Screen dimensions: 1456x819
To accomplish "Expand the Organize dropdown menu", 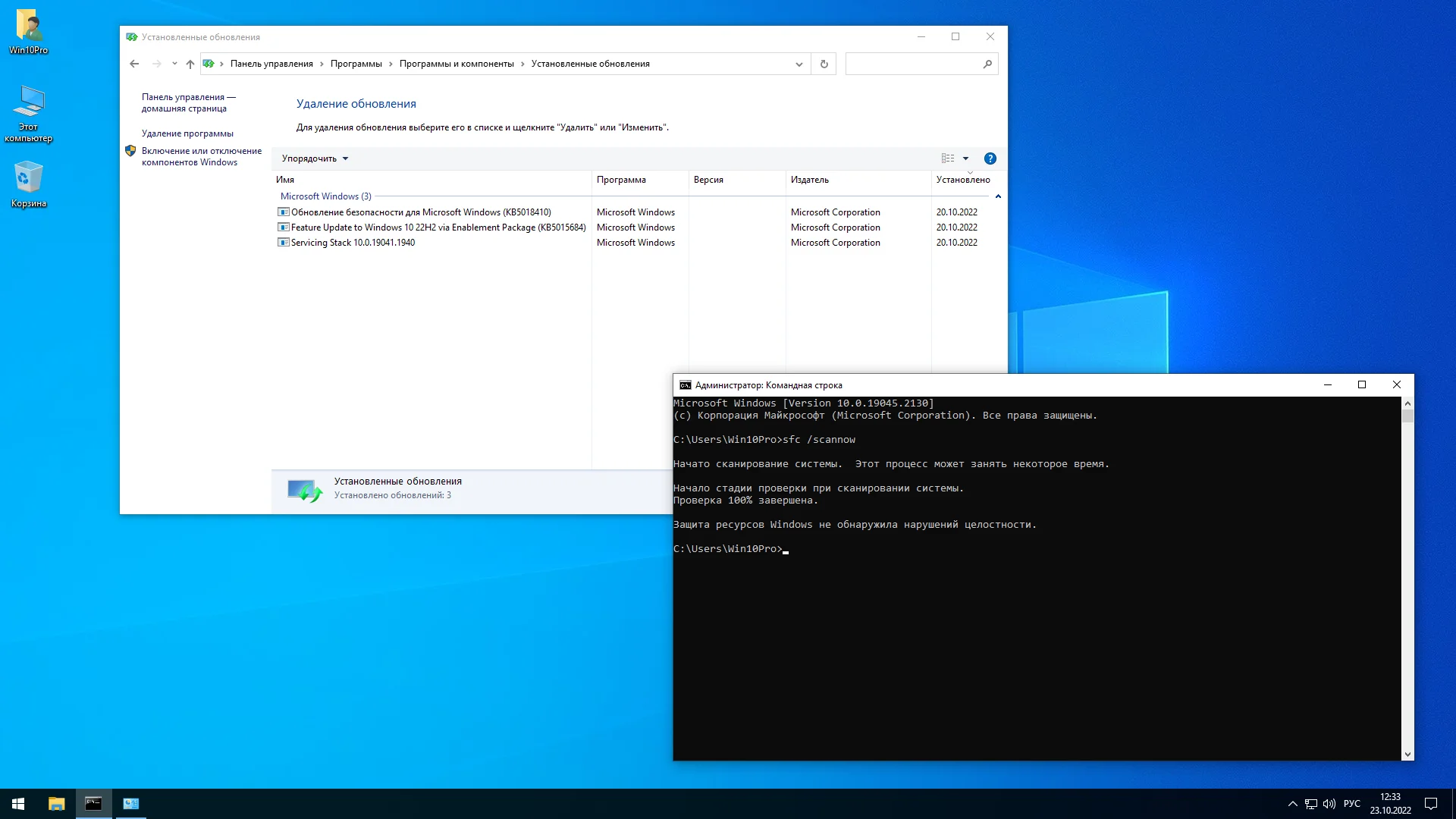I will coord(315,158).
